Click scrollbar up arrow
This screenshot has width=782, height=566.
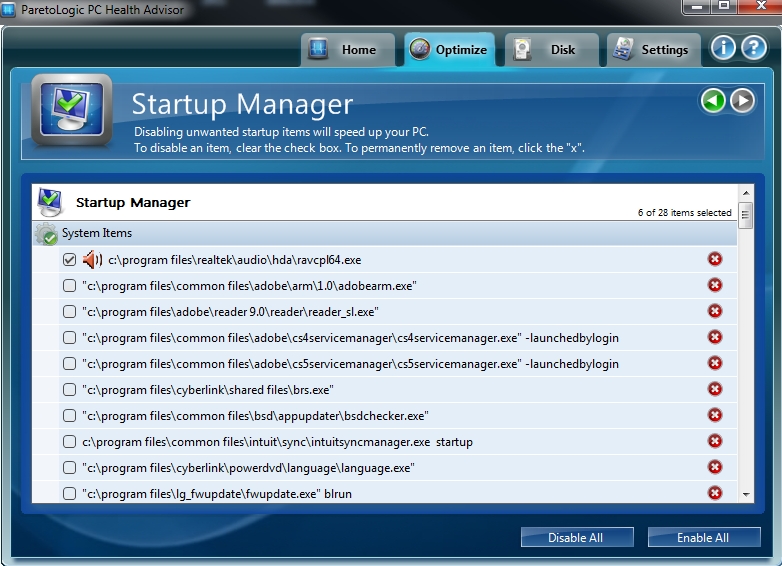click(x=746, y=193)
